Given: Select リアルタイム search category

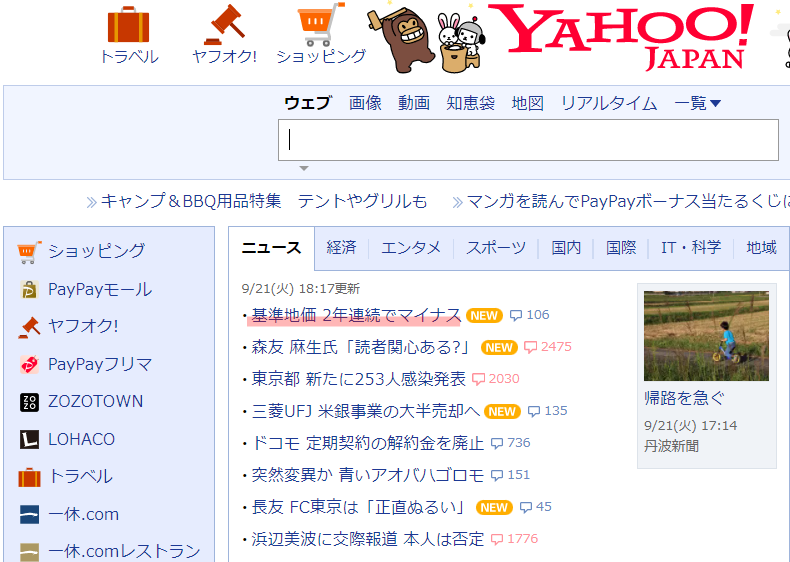Looking at the screenshot, I should coord(608,103).
